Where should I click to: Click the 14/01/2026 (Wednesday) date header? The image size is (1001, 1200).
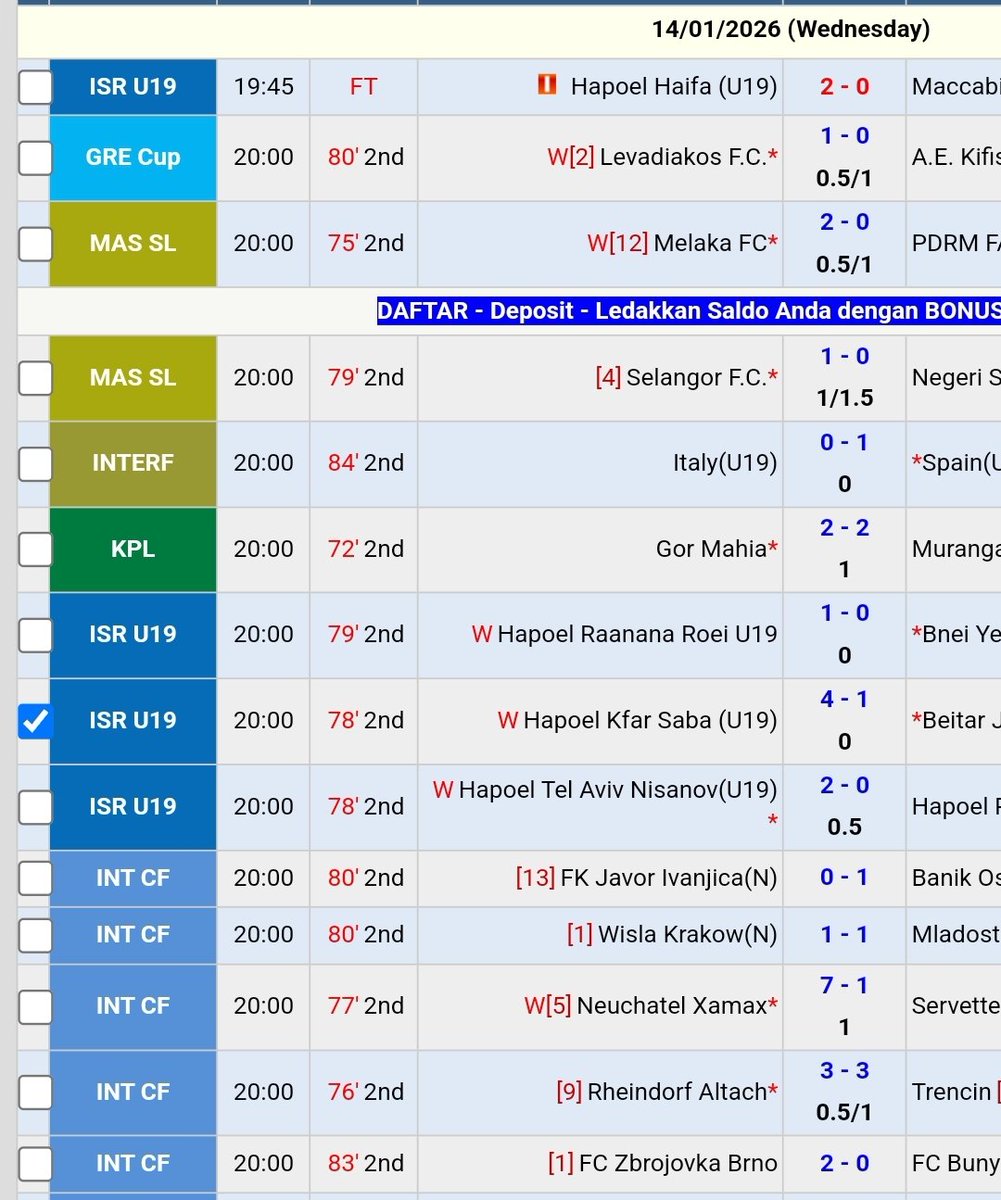pos(791,29)
